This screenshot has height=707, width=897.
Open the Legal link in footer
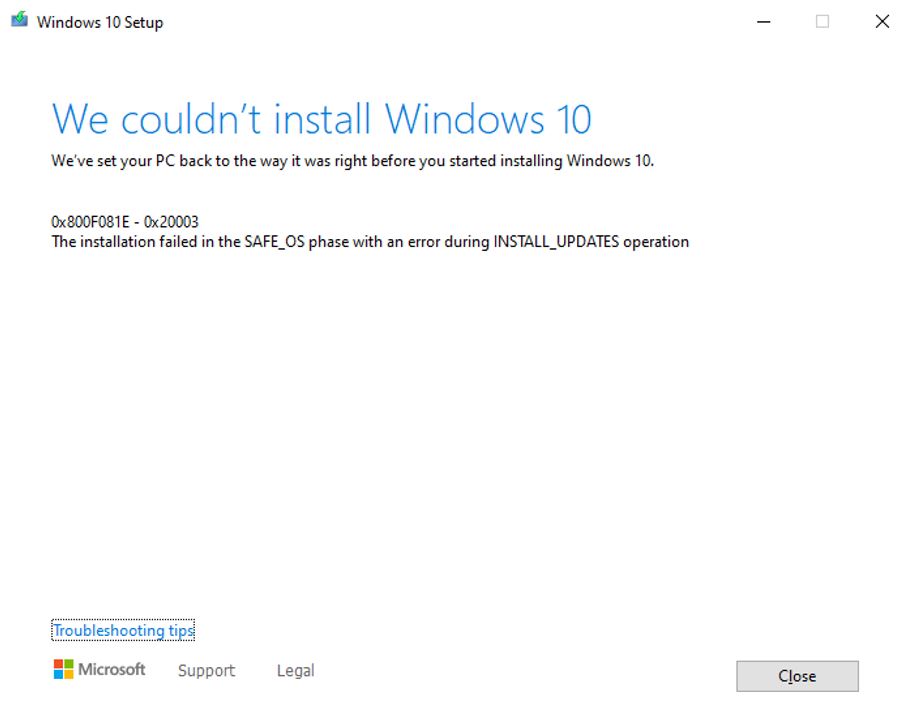[x=296, y=670]
